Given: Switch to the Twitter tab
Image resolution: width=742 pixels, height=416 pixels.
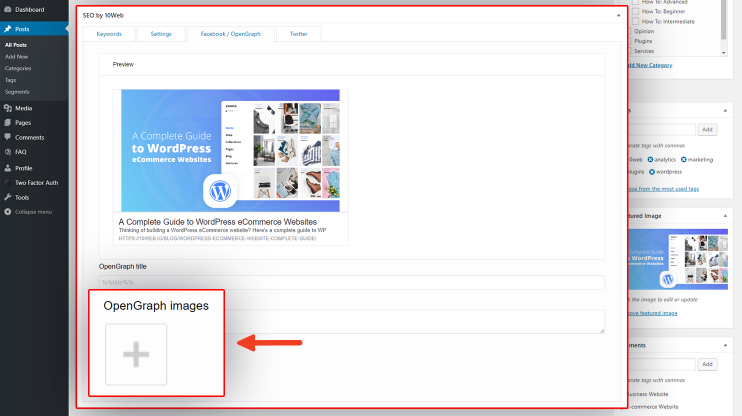Looking at the screenshot, I should [x=299, y=34].
